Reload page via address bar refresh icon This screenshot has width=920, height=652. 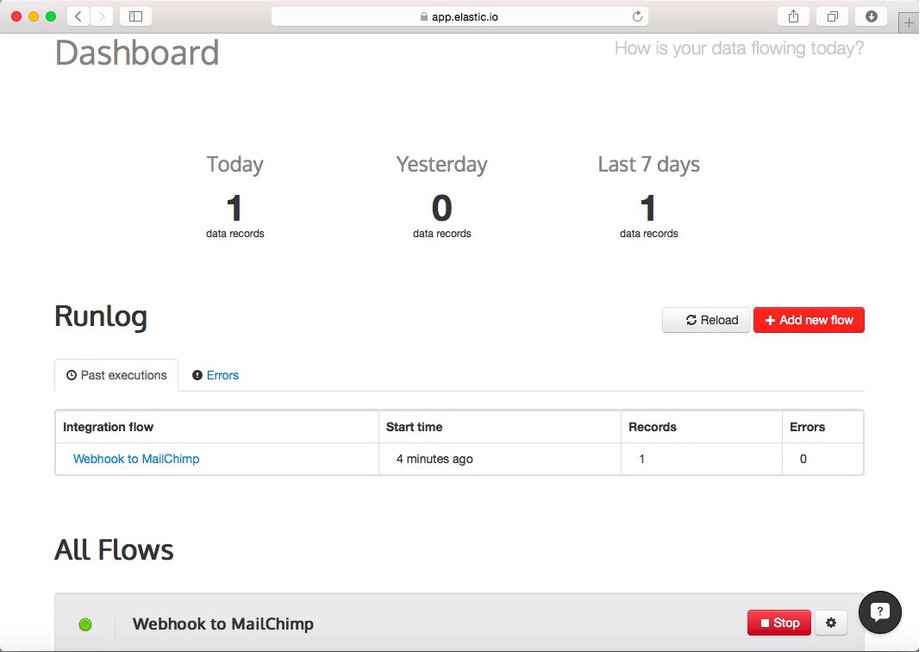pos(637,16)
